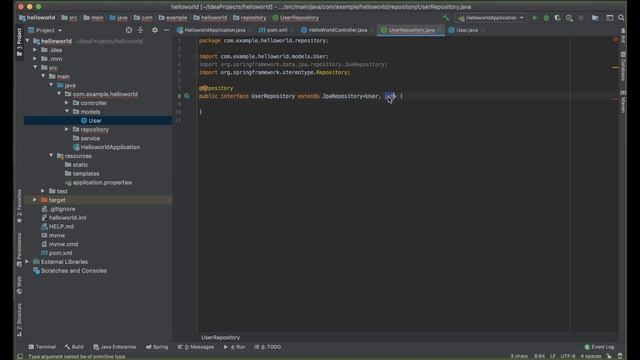Expand External Libraries node
Image resolution: width=640 pixels, height=360 pixels.
27,262
